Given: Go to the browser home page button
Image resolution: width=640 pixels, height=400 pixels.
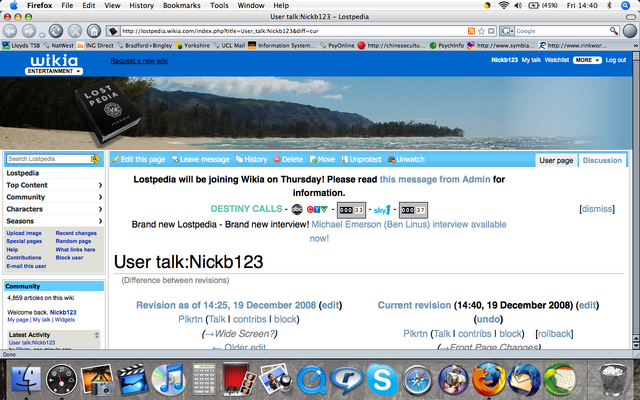Looking at the screenshot, I should click(93, 31).
